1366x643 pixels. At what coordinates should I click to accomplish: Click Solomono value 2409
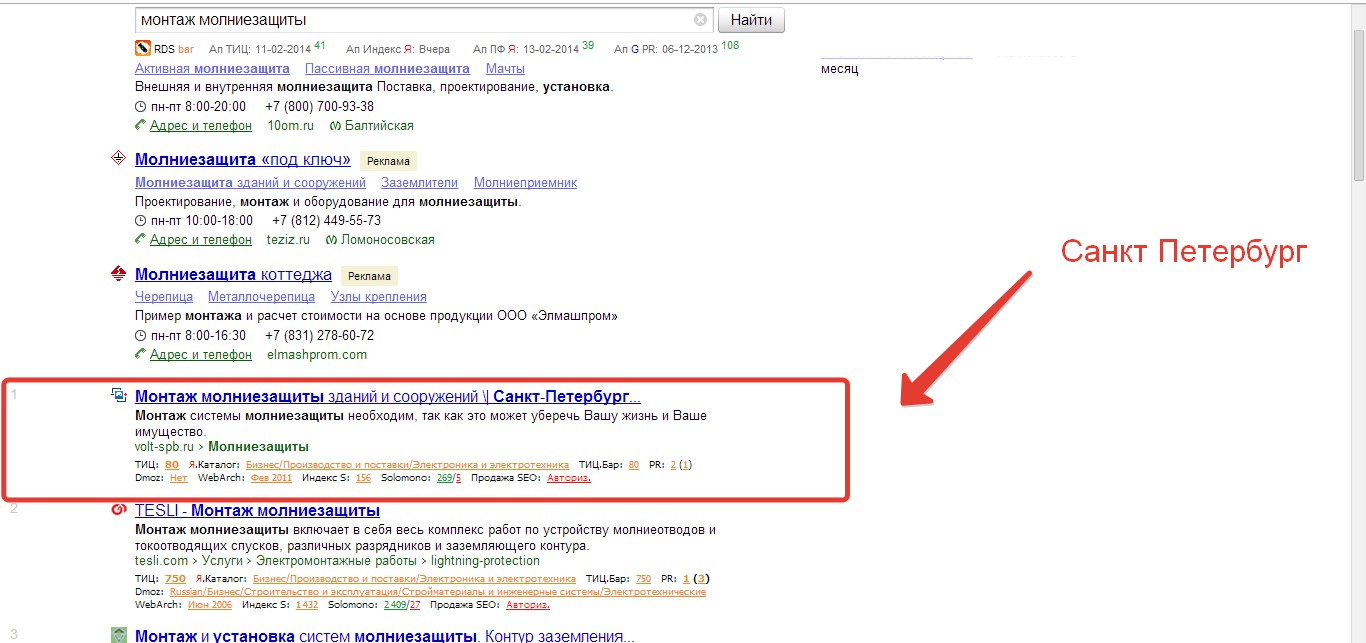[395, 605]
